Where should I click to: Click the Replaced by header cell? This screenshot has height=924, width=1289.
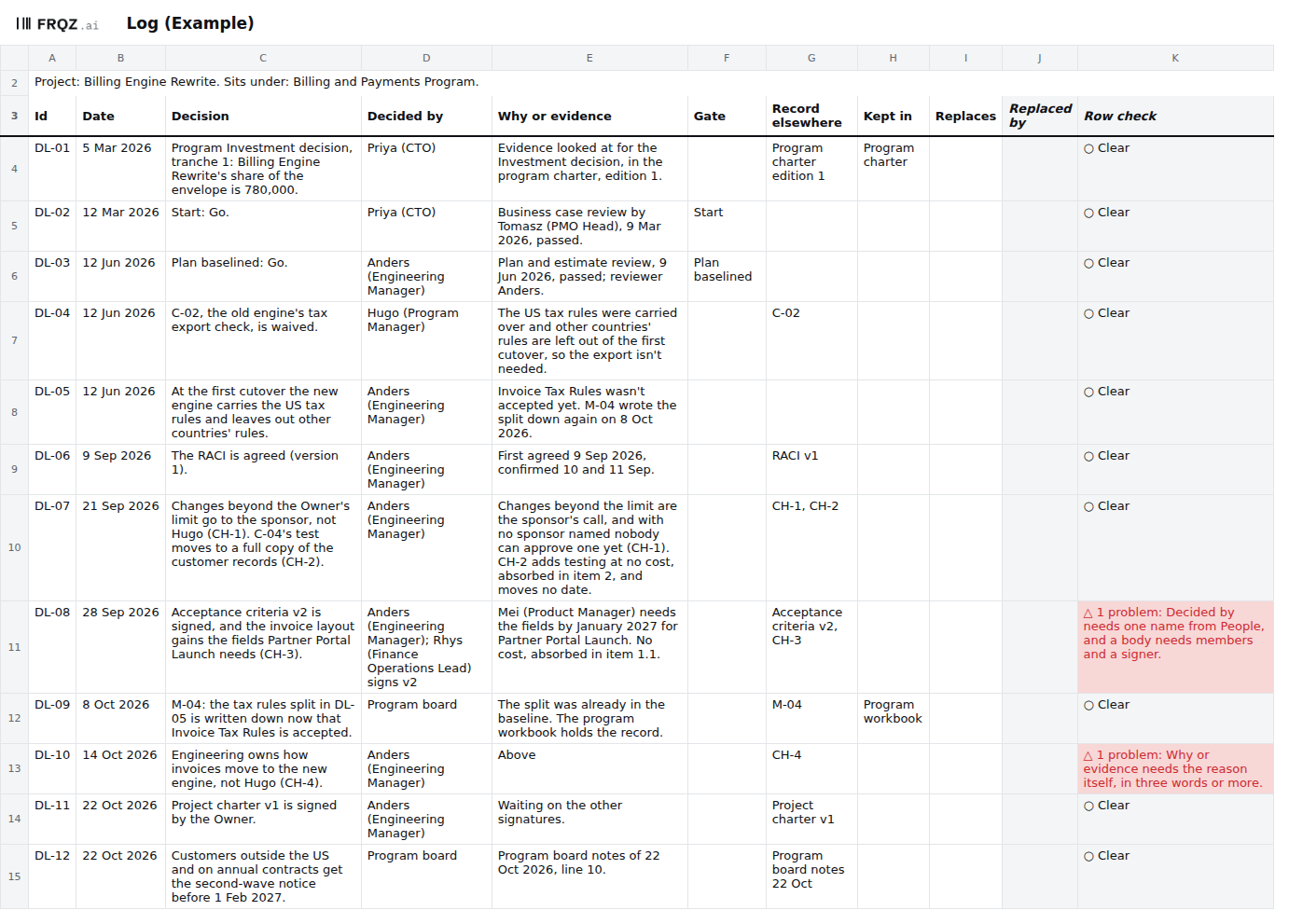point(1040,116)
